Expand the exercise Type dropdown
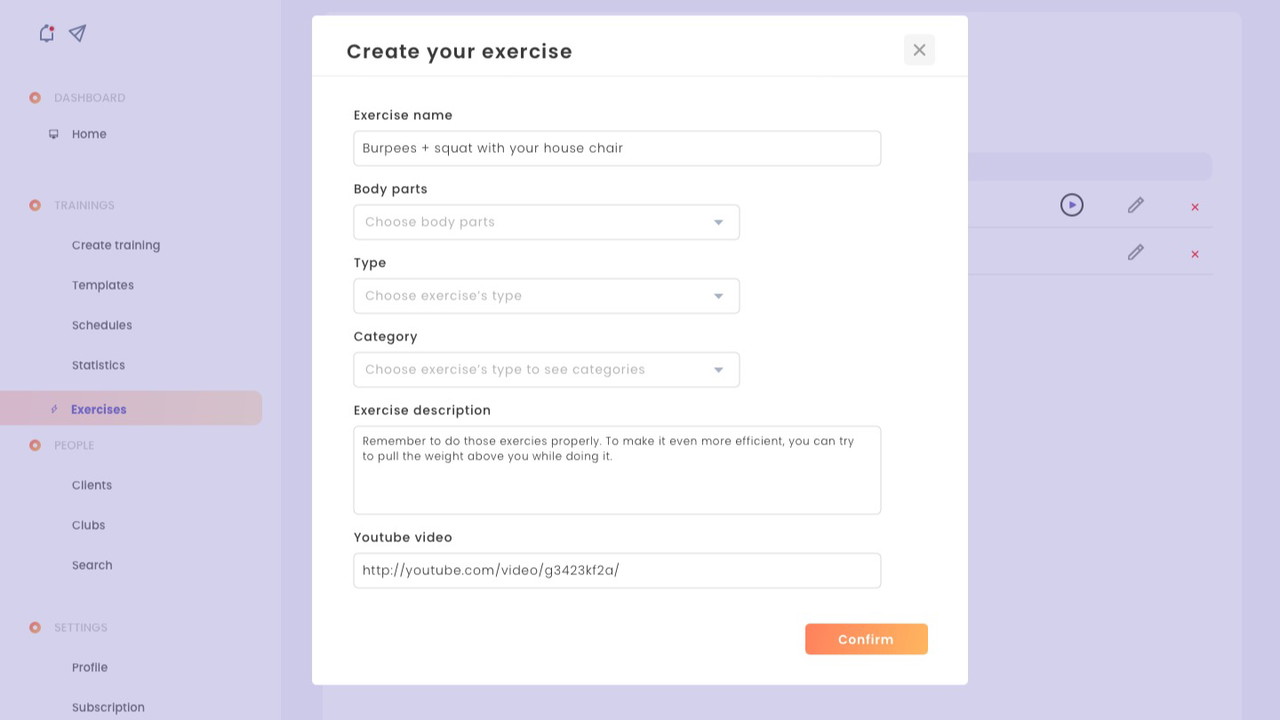The image size is (1280, 720). coord(546,296)
